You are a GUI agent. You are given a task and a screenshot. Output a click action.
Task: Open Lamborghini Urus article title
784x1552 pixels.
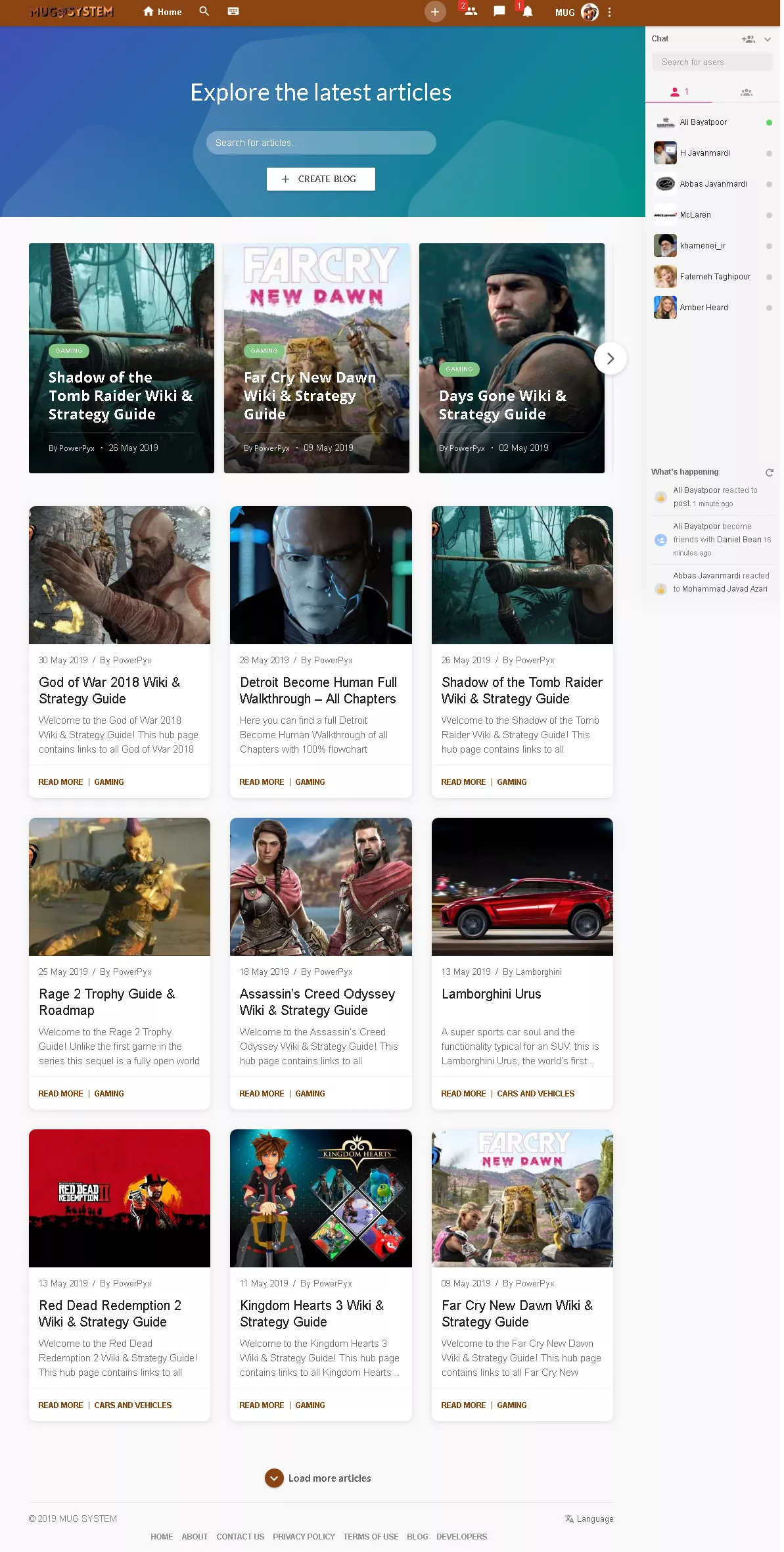[492, 994]
